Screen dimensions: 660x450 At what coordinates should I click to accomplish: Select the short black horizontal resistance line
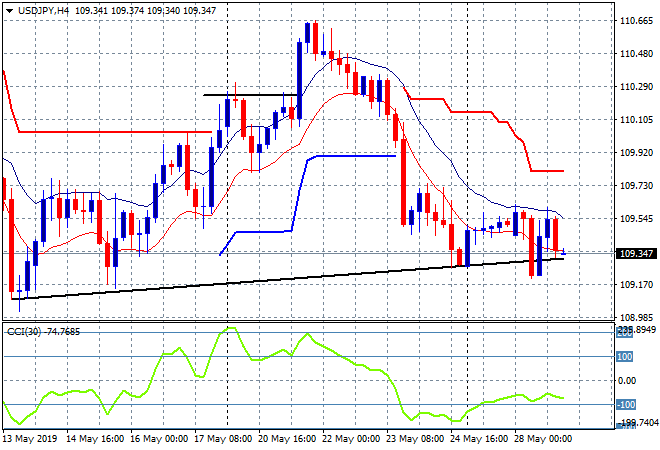point(250,95)
